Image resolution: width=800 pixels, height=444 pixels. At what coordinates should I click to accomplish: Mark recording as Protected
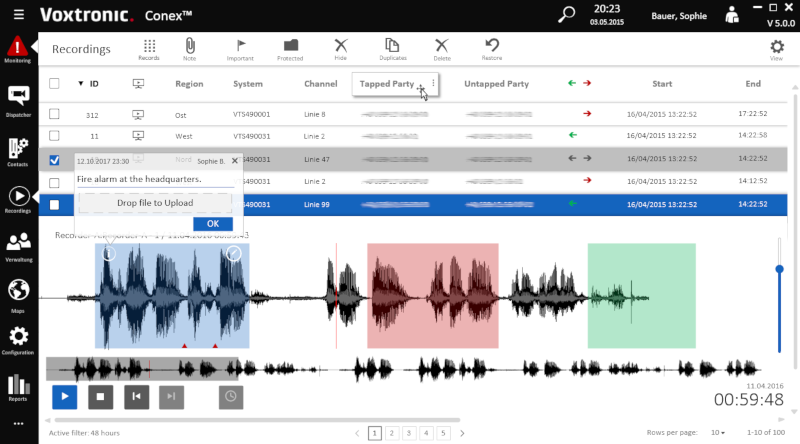(x=290, y=50)
